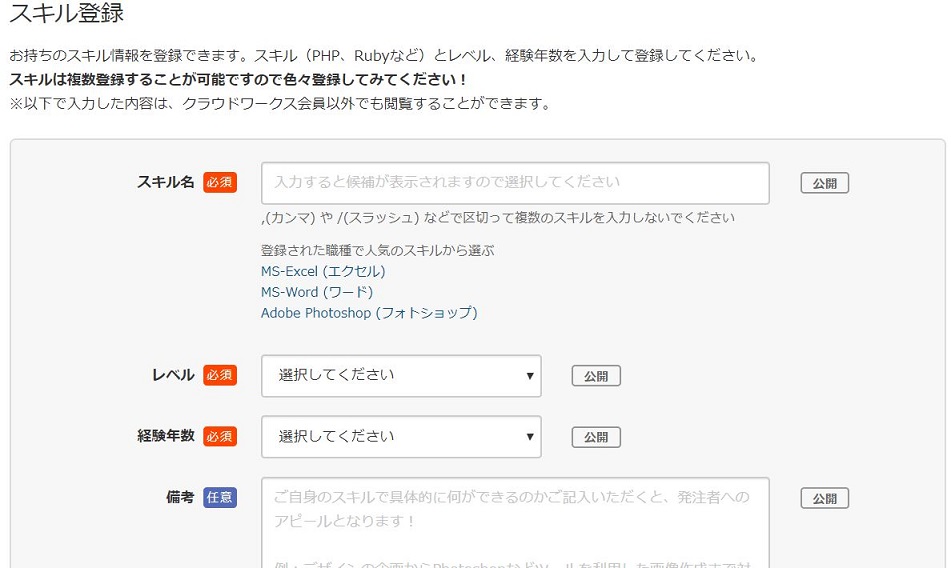Toggle the 公開 button beside 備考 text area
Viewport: 951px width, 568px height.
click(824, 498)
